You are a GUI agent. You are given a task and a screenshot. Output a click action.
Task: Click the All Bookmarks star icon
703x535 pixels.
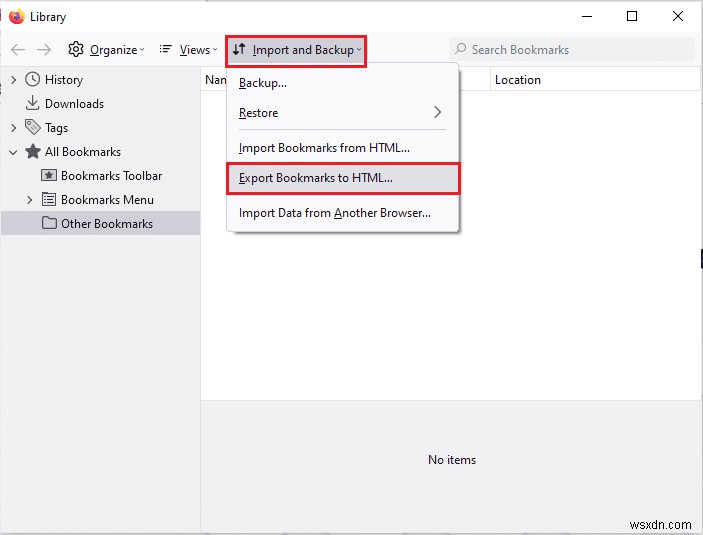[x=33, y=151]
